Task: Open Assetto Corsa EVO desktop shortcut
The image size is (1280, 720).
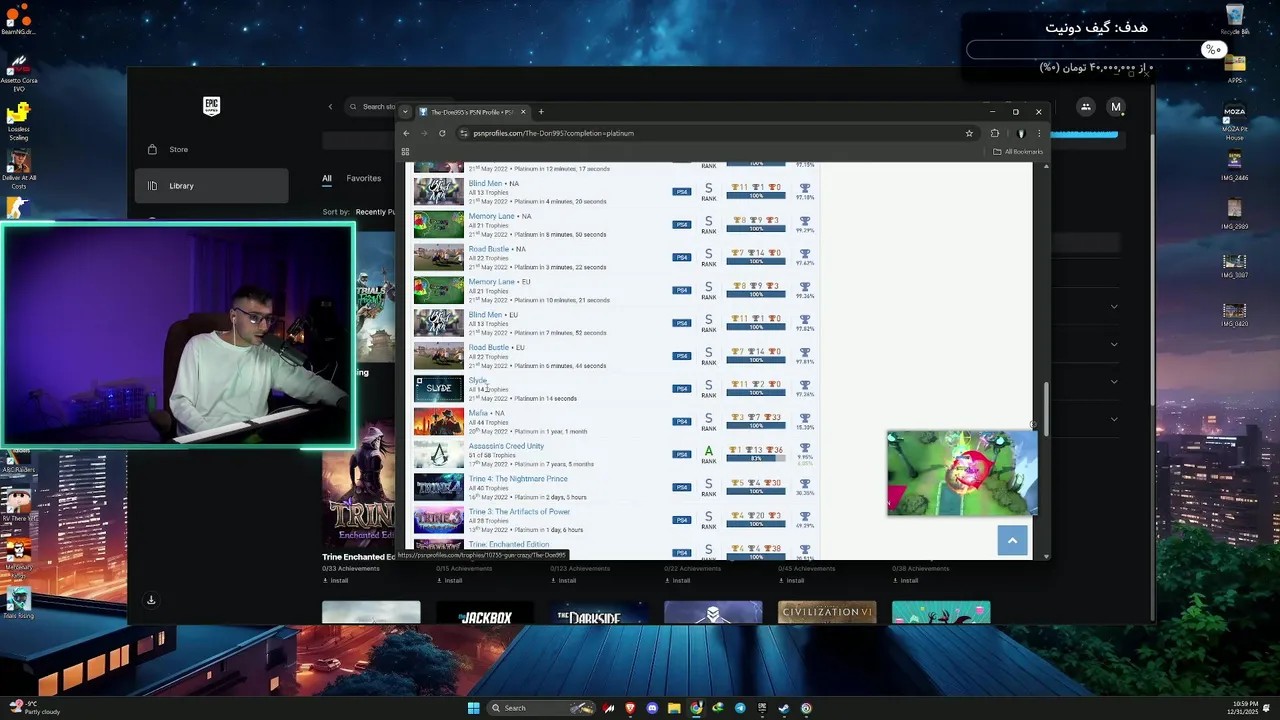Action: (18, 74)
